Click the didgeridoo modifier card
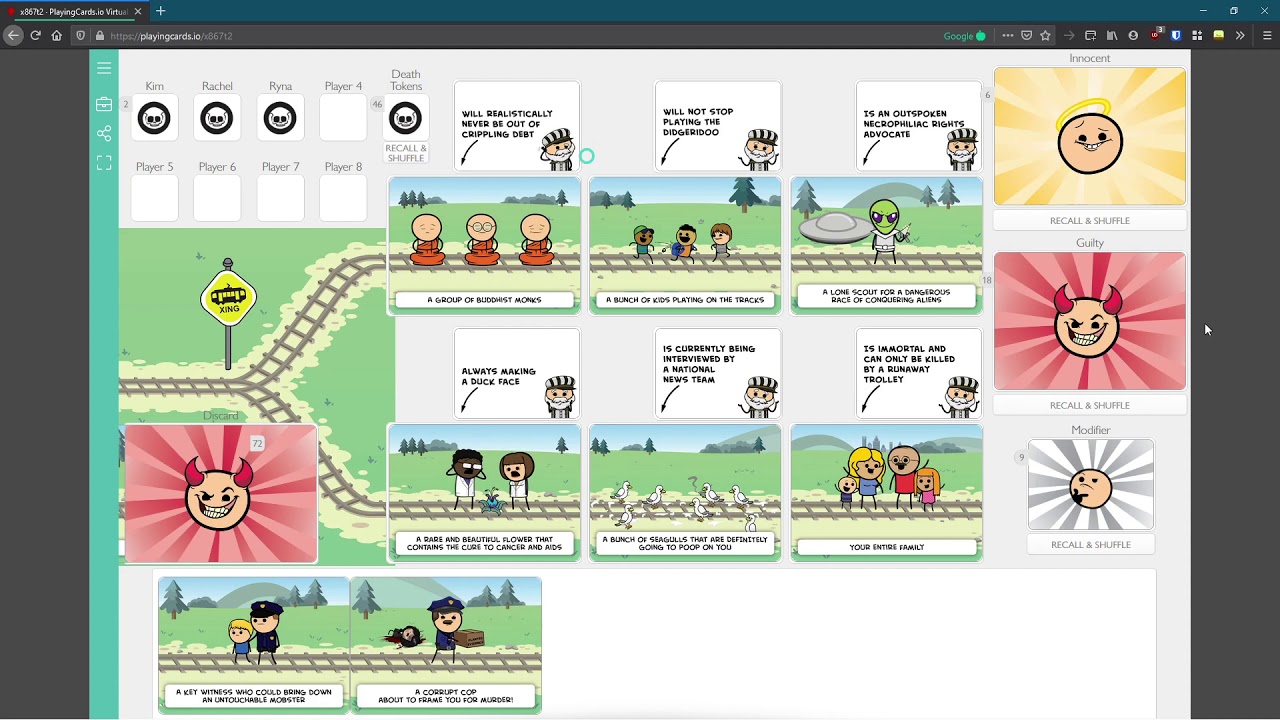The width and height of the screenshot is (1280, 720). pyautogui.click(x=718, y=127)
